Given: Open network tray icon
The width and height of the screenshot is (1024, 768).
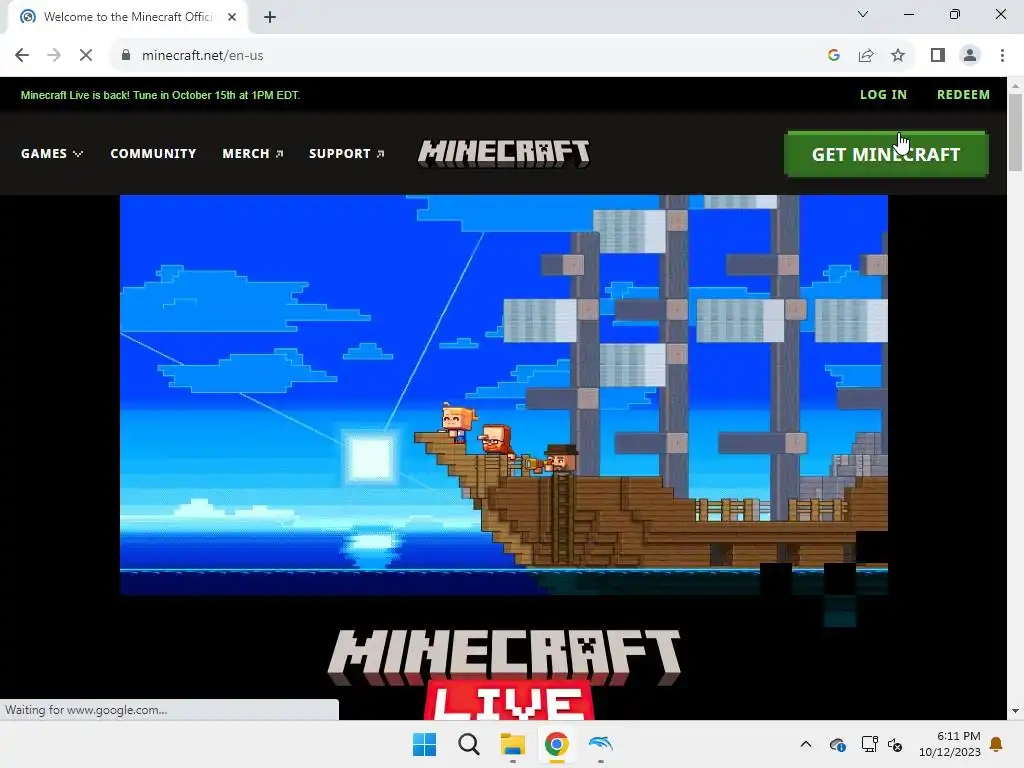Looking at the screenshot, I should coord(869,744).
